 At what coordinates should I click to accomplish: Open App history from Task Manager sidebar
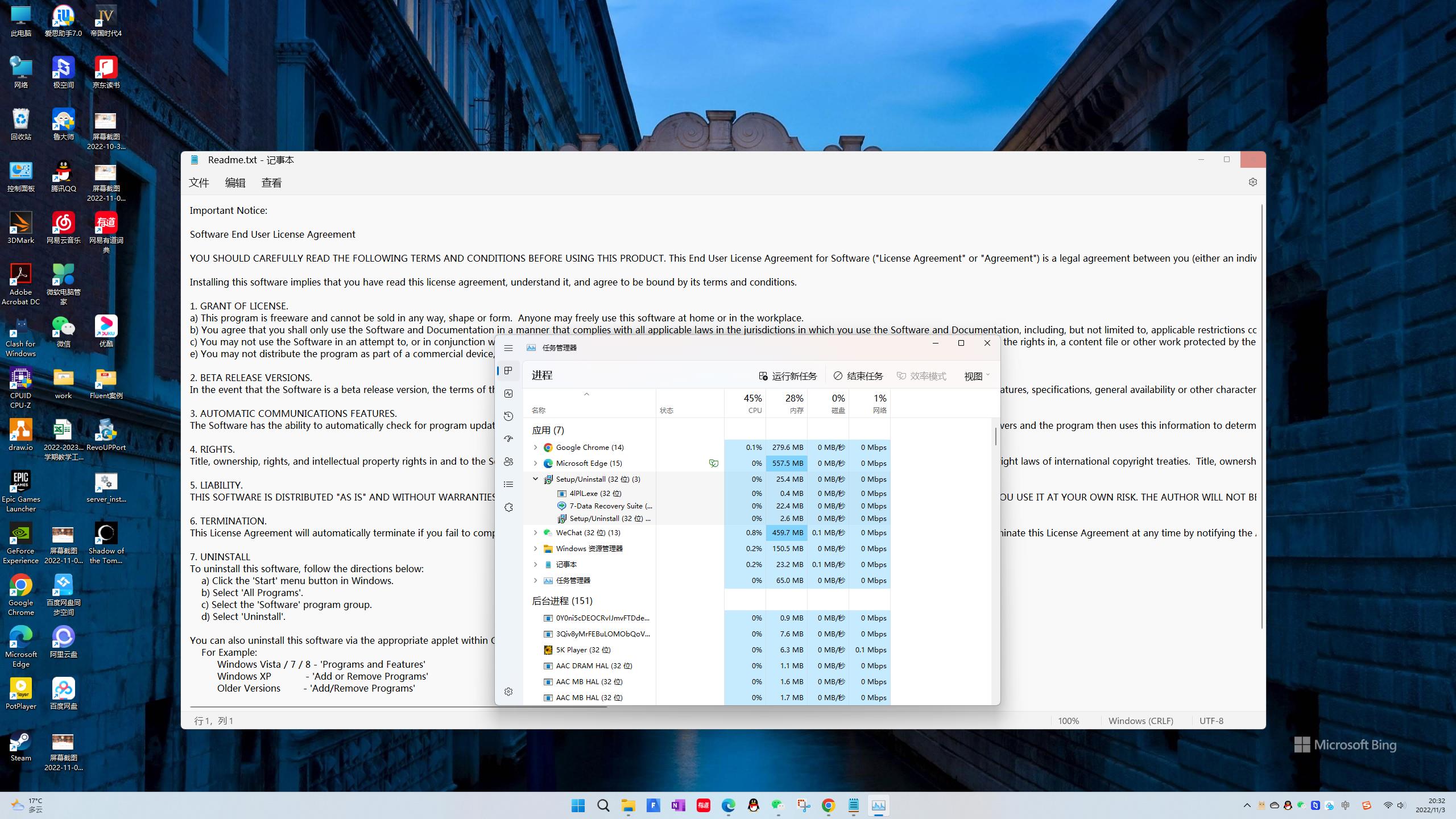coord(508,416)
